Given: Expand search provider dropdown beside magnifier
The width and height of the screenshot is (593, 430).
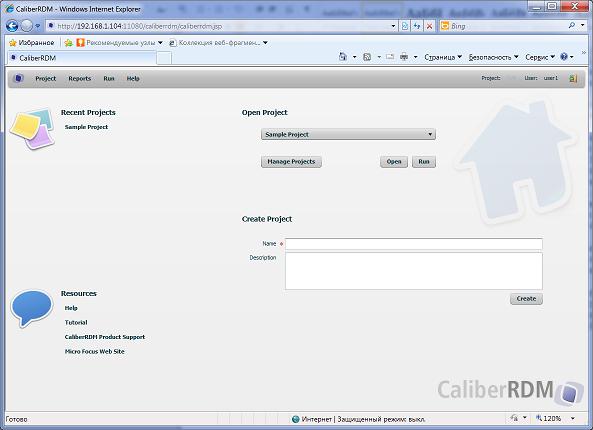Looking at the screenshot, I should (x=582, y=25).
